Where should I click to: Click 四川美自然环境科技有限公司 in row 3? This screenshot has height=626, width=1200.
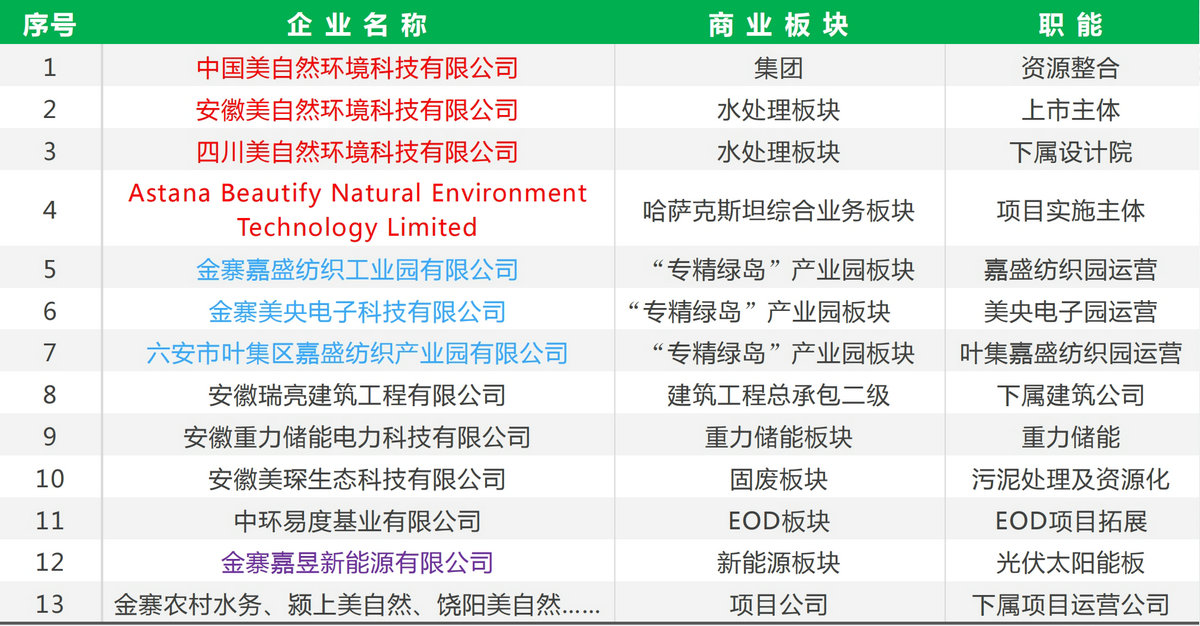tap(357, 151)
